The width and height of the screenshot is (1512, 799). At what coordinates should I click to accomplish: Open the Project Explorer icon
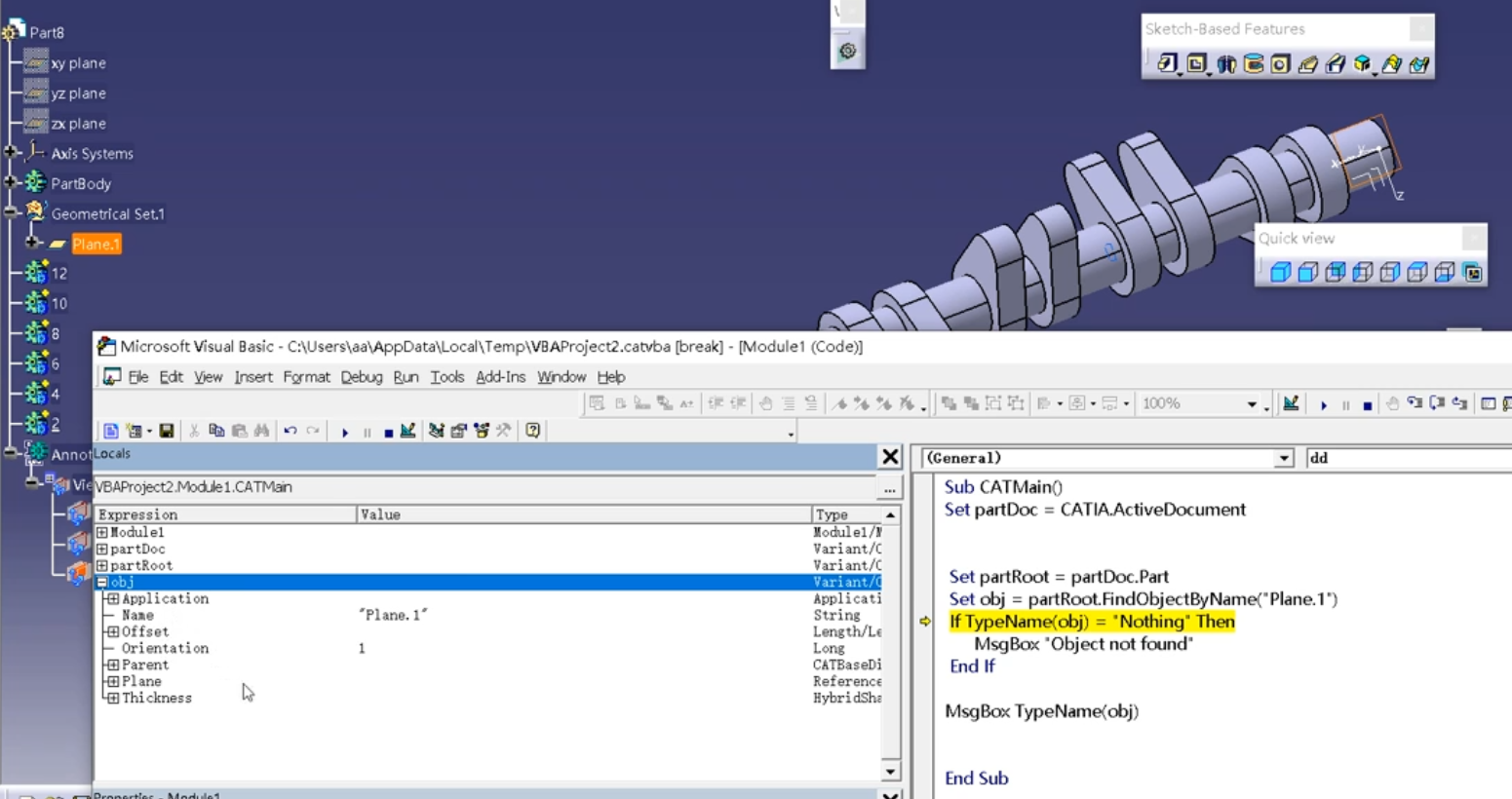click(436, 431)
